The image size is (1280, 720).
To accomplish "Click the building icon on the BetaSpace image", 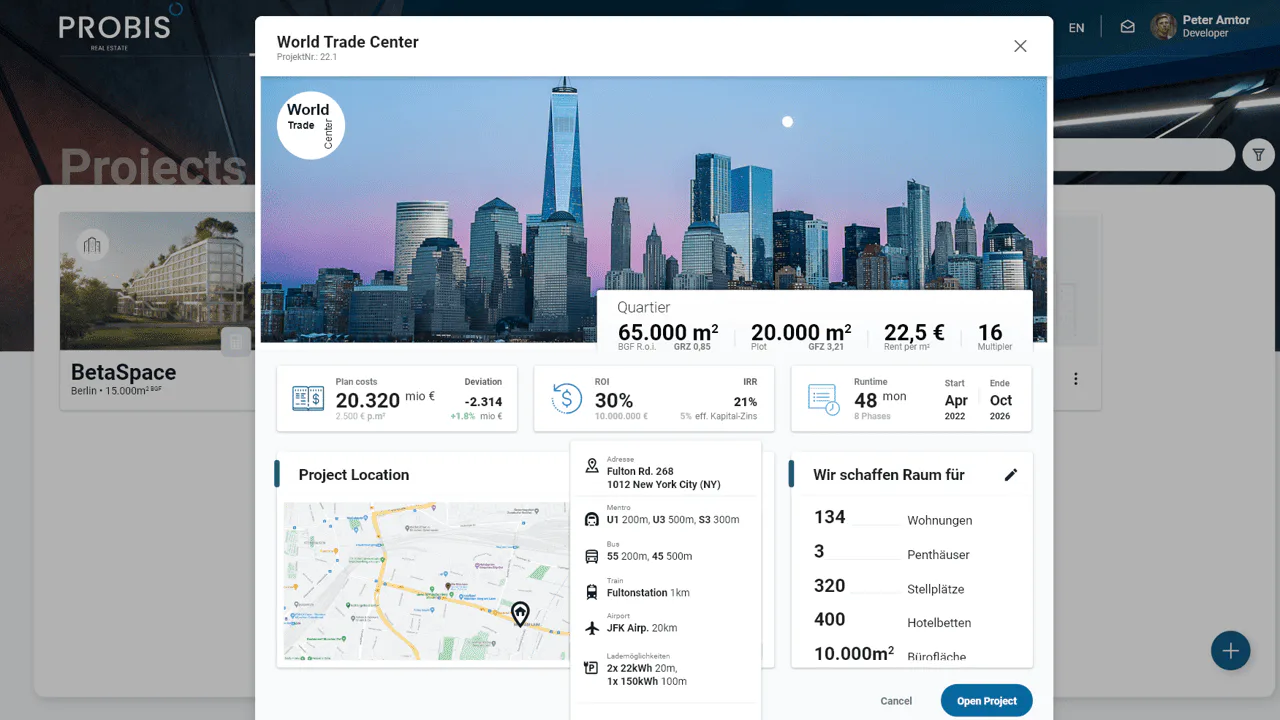I will click(x=93, y=245).
